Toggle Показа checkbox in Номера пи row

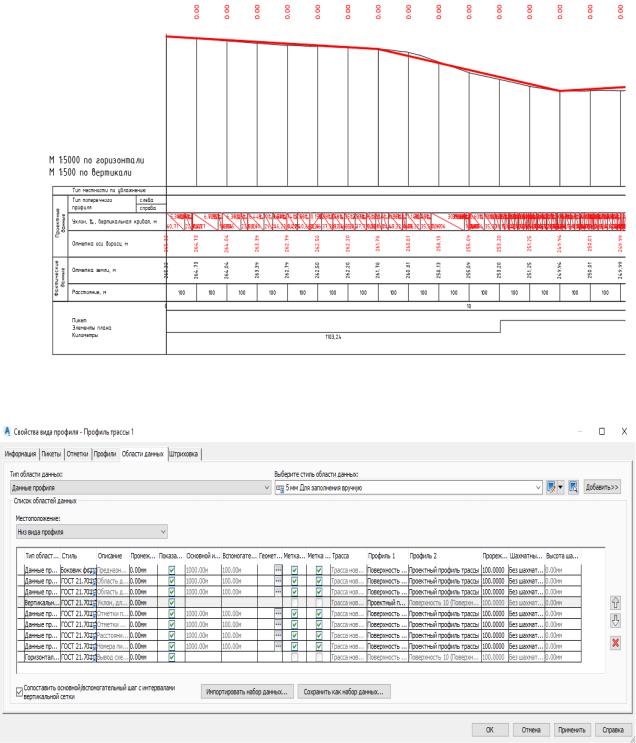[172, 646]
